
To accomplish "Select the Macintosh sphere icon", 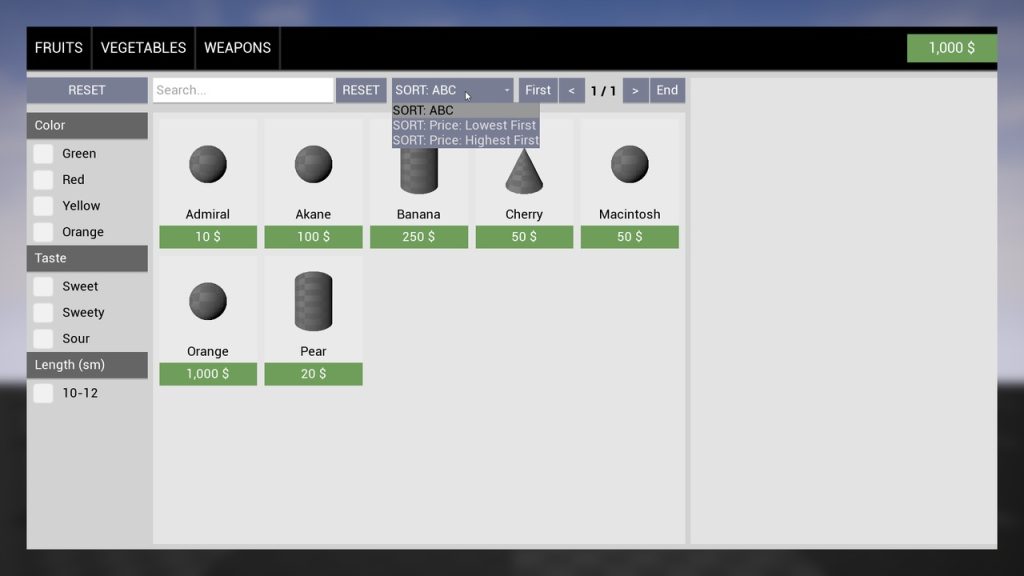I will (x=630, y=164).
